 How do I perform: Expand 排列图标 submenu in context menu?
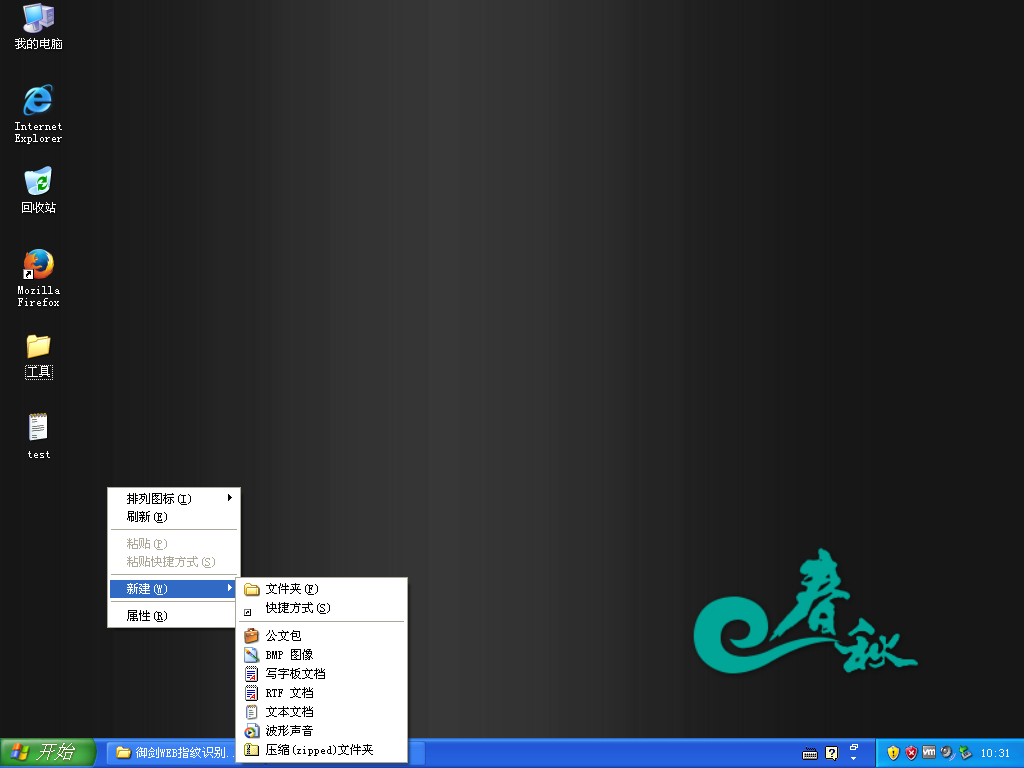pyautogui.click(x=174, y=498)
